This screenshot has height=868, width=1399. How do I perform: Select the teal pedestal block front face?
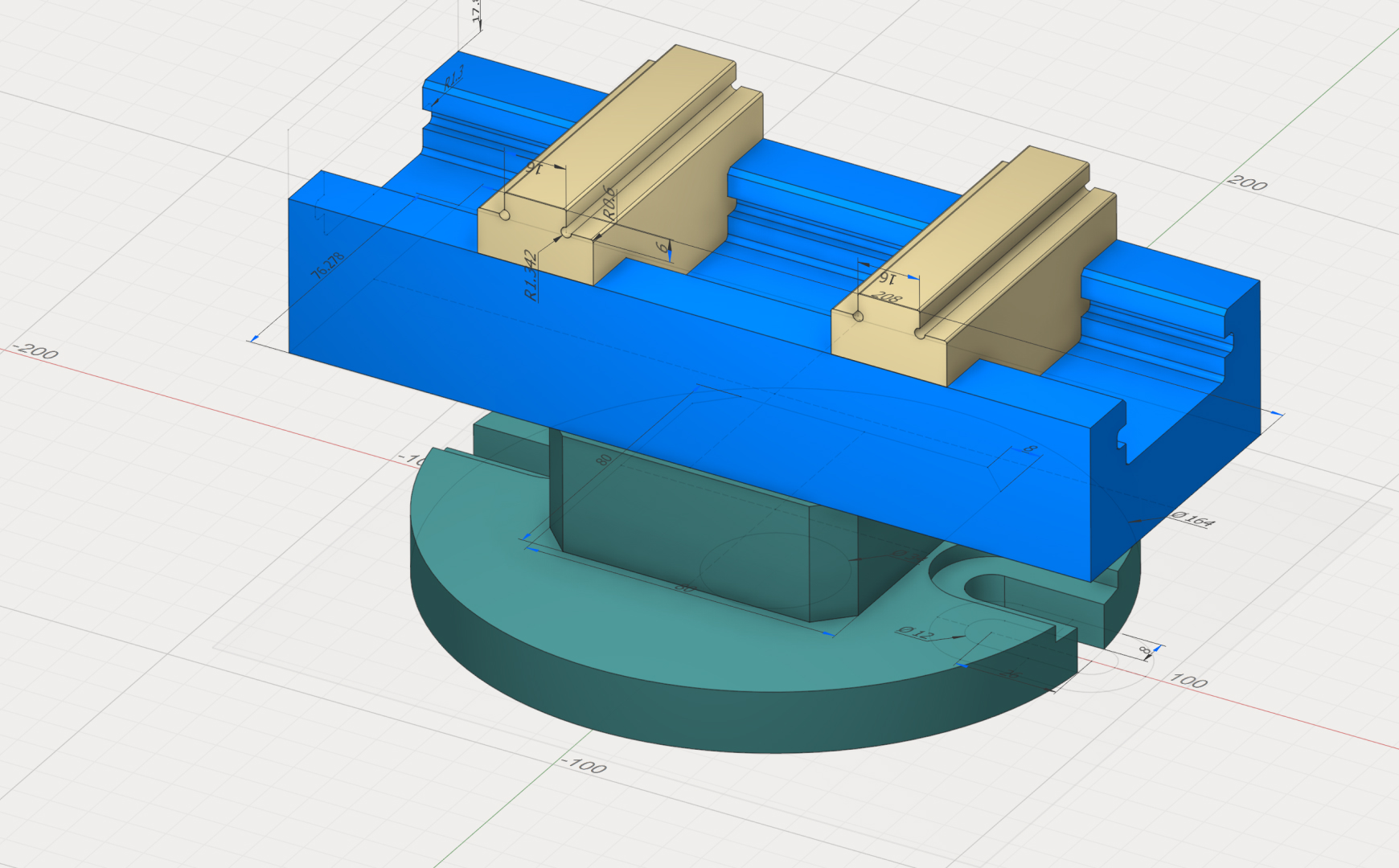point(683,530)
